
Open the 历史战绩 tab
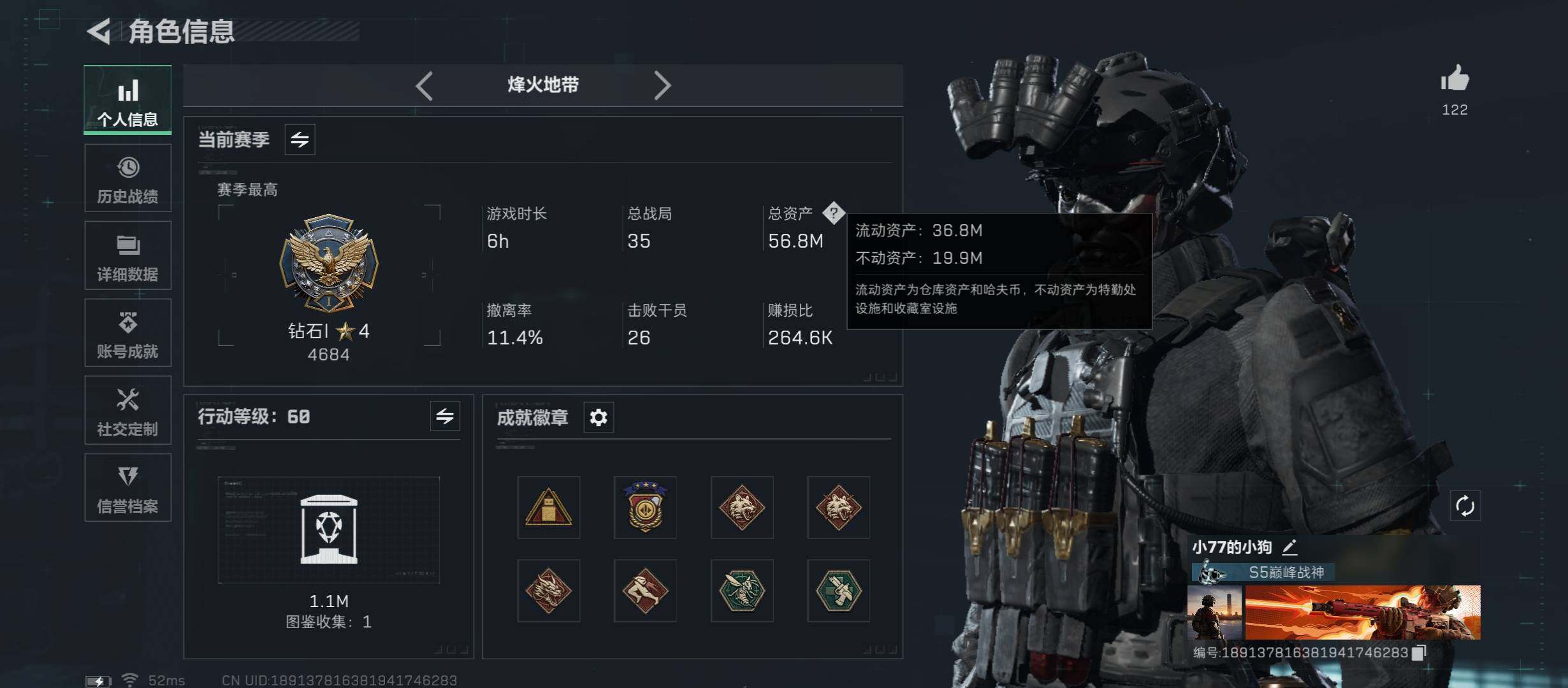click(x=127, y=178)
